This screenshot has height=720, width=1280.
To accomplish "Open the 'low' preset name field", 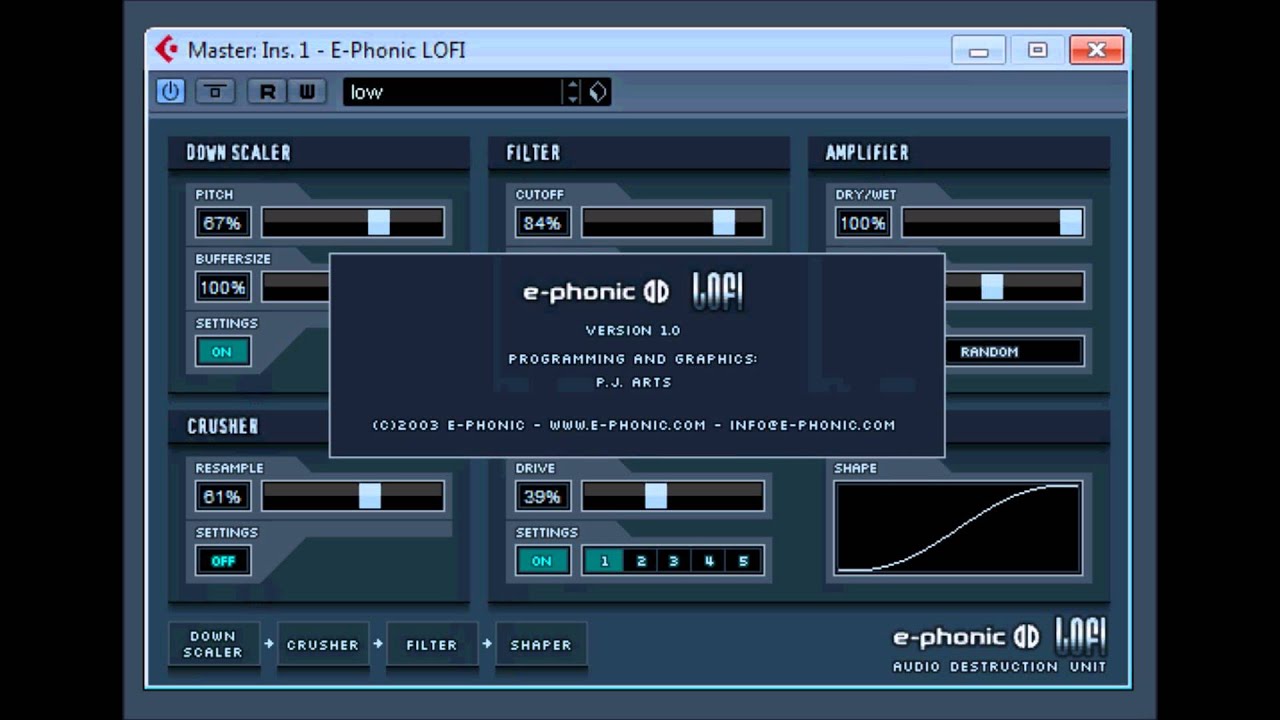I will pos(453,92).
